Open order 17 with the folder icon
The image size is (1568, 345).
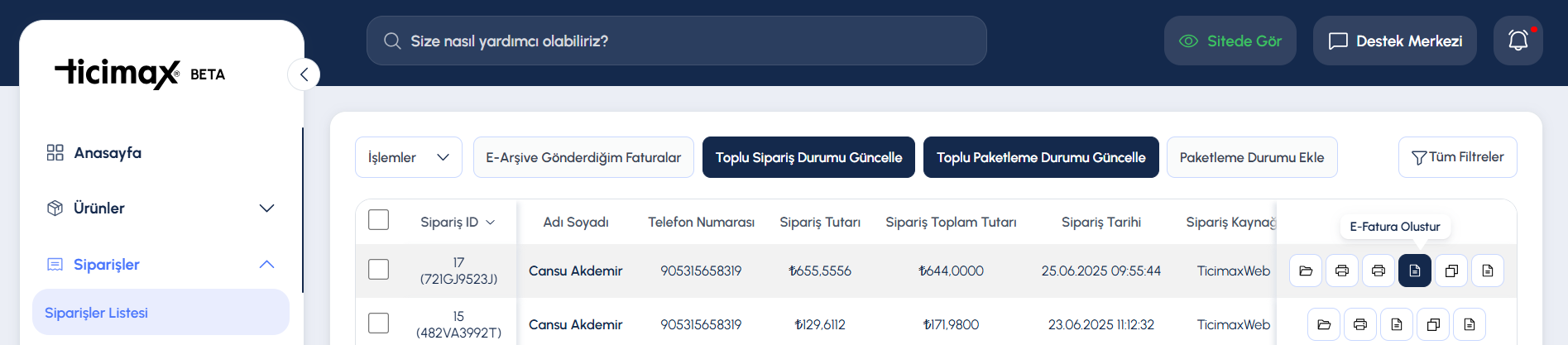point(1306,271)
